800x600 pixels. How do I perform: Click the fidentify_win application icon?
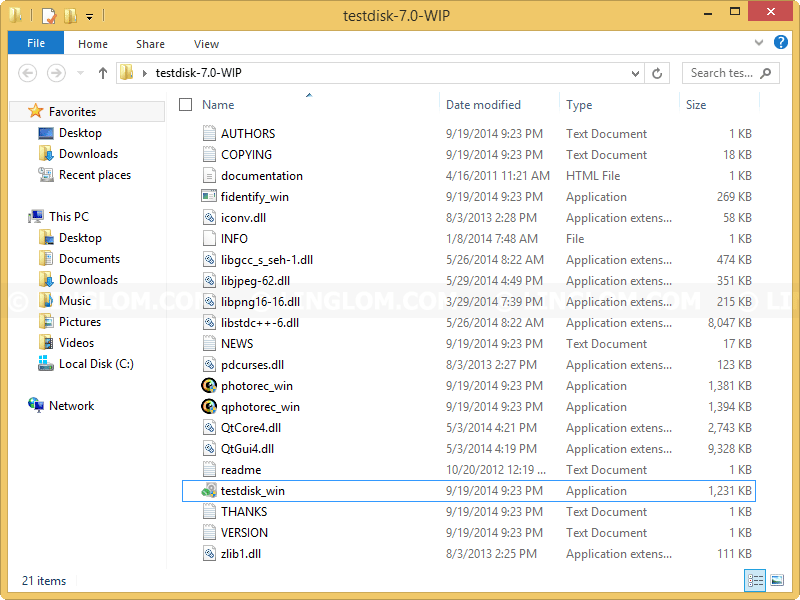[x=209, y=196]
